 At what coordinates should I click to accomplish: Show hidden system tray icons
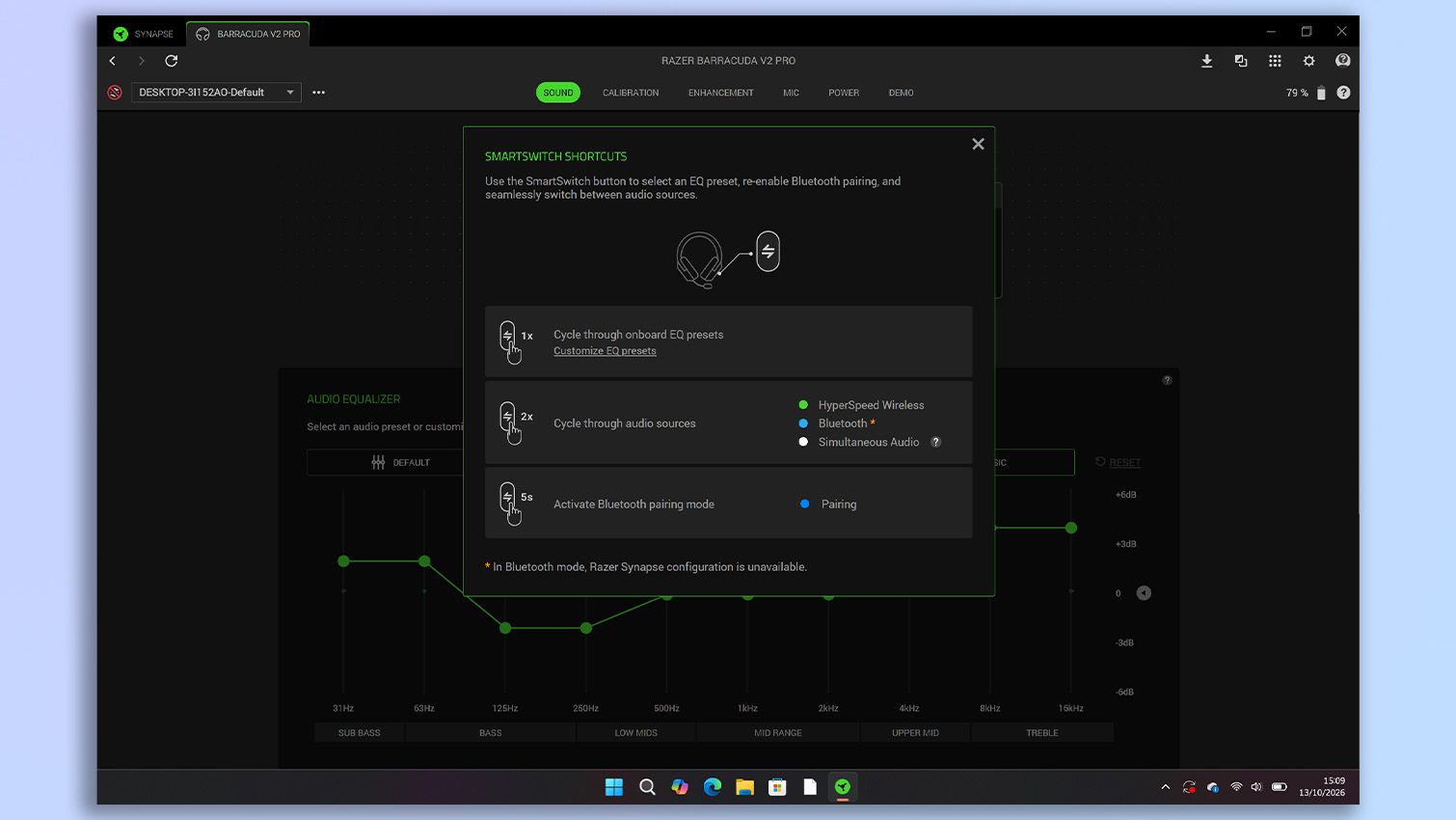point(1166,787)
